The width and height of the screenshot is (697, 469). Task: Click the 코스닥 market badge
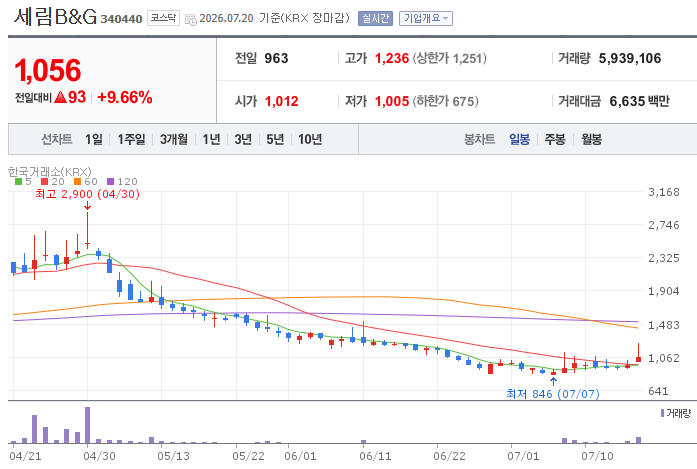[x=163, y=18]
